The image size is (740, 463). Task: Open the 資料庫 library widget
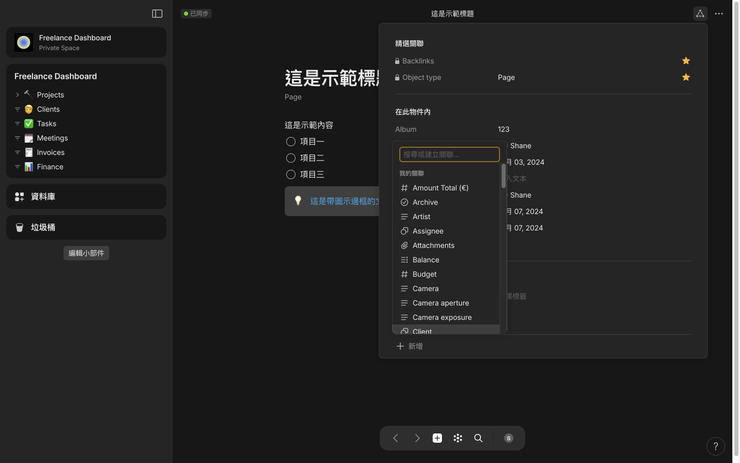(86, 197)
